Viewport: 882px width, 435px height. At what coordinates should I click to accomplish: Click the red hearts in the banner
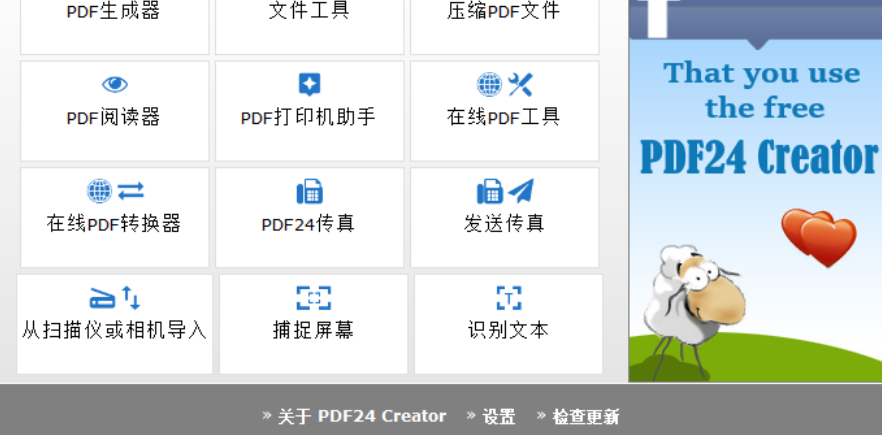pos(818,237)
